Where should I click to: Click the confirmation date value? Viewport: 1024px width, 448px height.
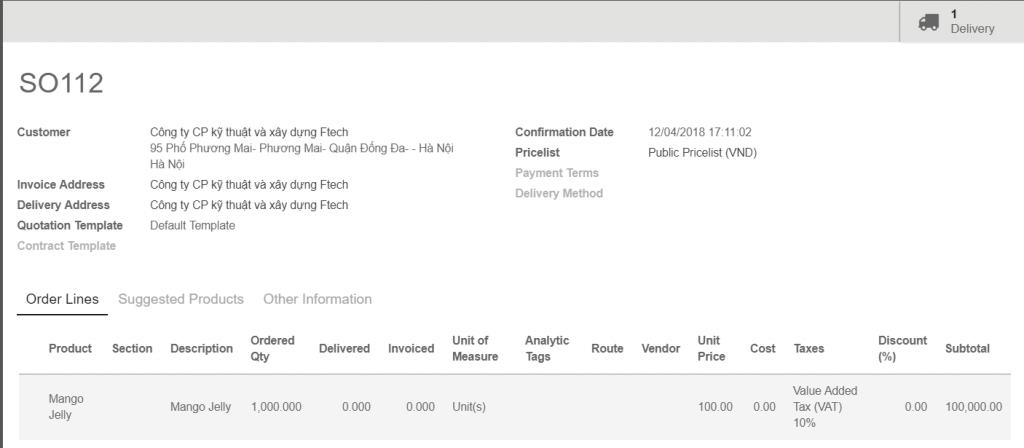(x=699, y=132)
